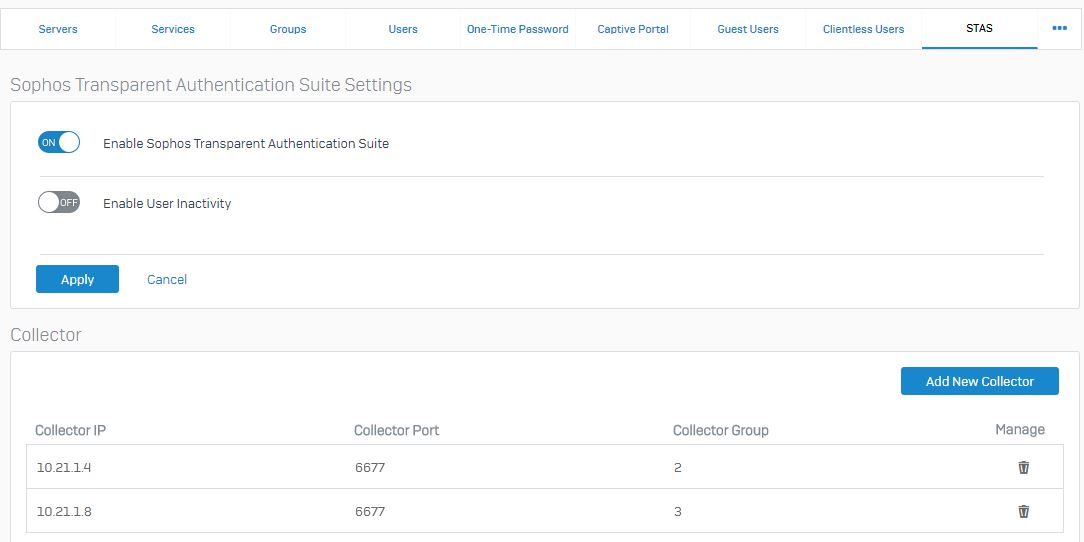Open the Groups tab

click(288, 29)
